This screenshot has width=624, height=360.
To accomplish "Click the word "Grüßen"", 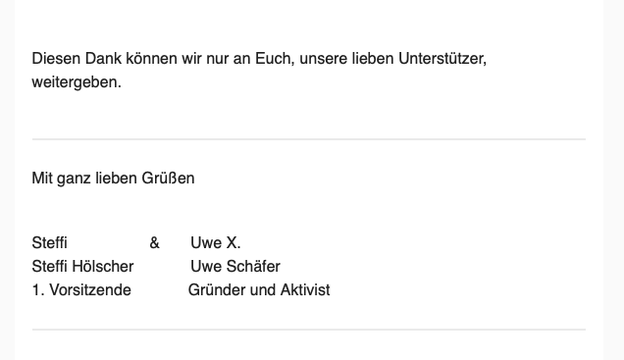I will [168, 178].
